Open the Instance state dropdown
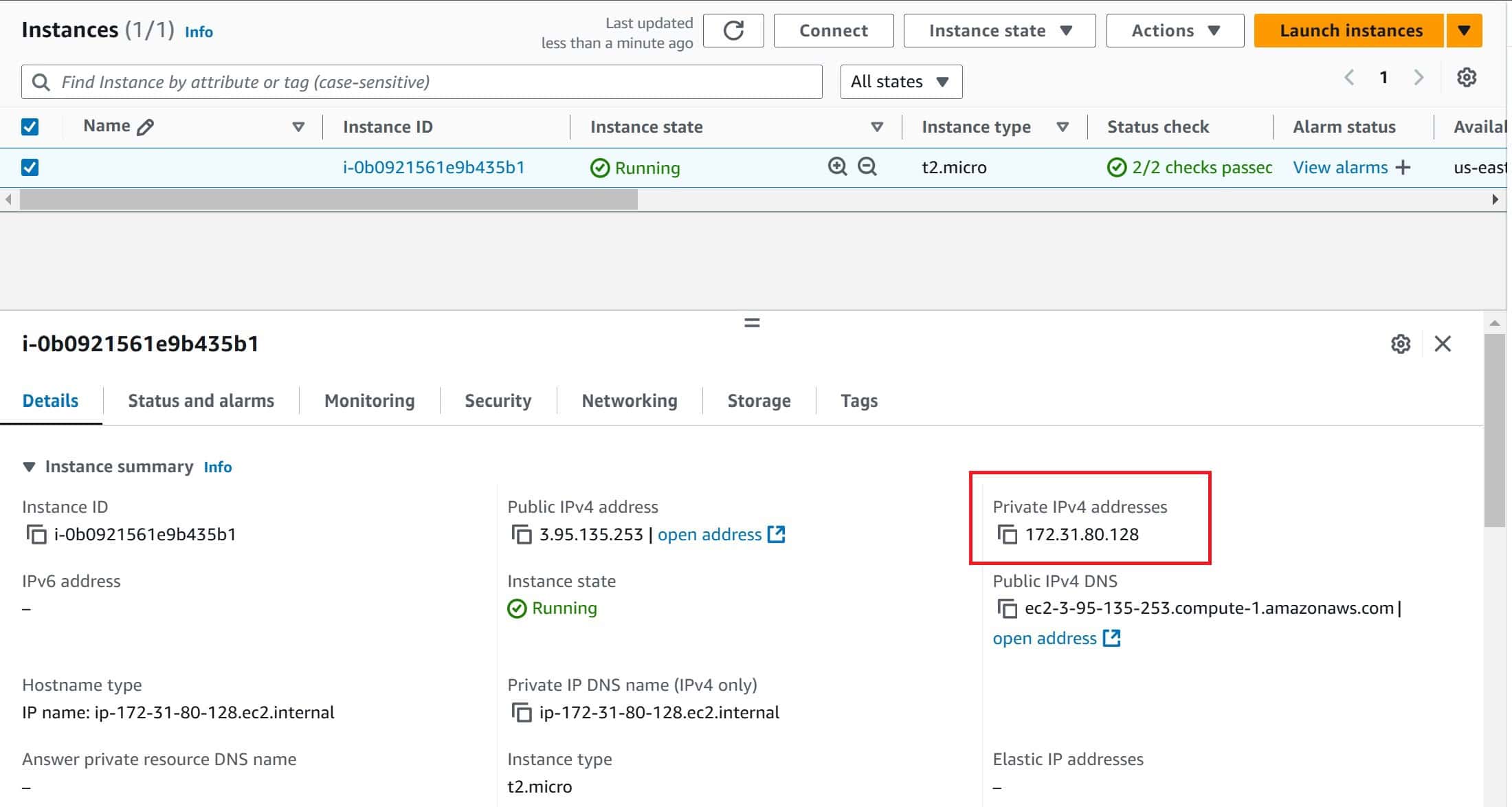Screen dimensions: 1512x807 tap(999, 30)
